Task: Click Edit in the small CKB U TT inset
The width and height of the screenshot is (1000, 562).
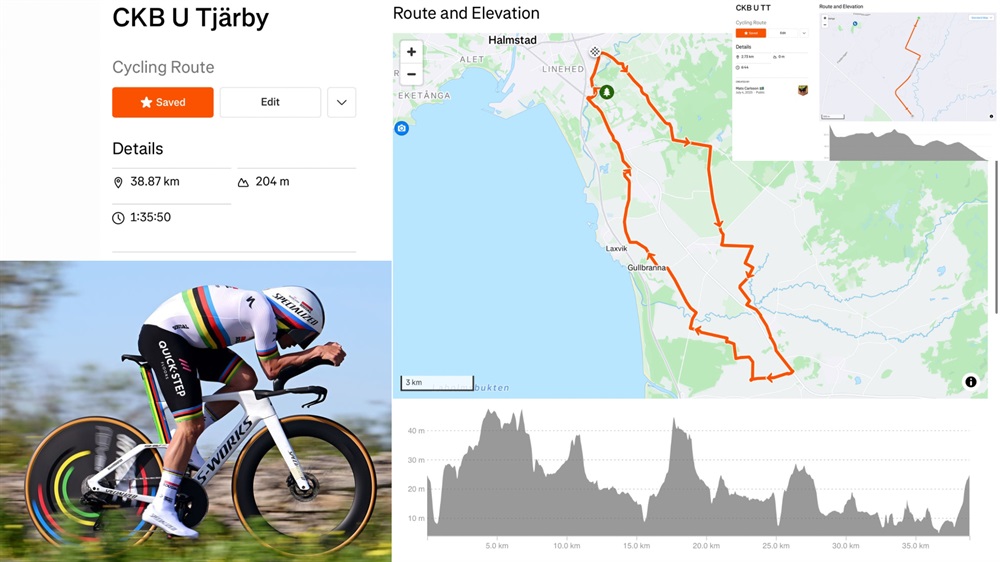Action: (x=783, y=33)
